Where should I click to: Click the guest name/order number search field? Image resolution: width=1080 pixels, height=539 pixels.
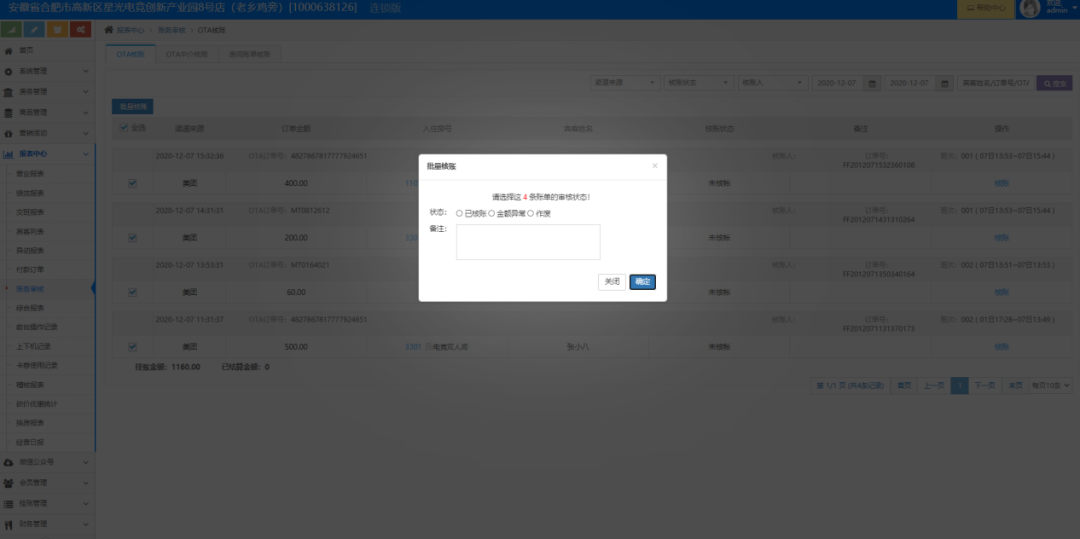point(996,83)
